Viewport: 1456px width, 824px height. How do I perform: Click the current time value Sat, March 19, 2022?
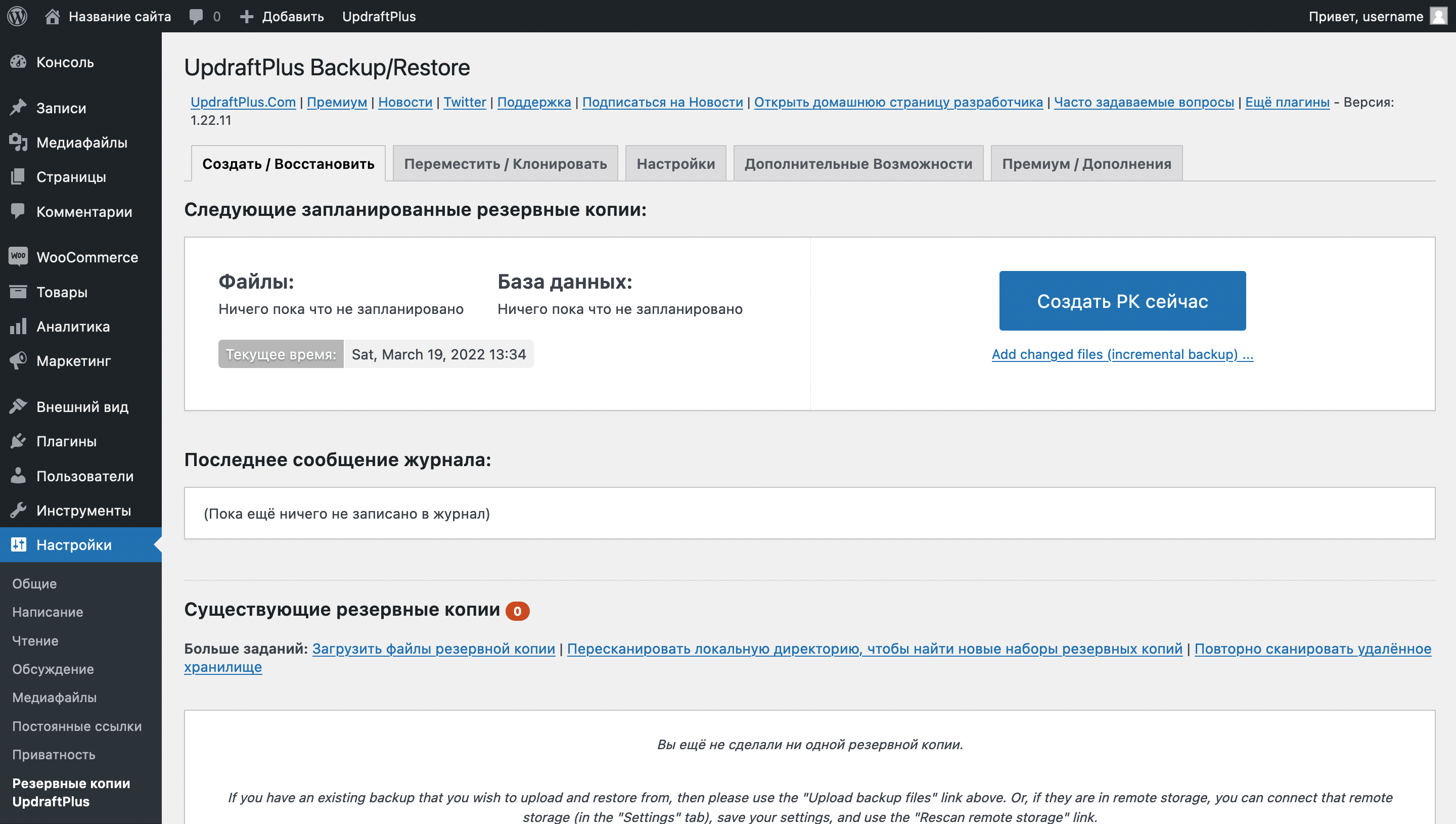coord(438,354)
